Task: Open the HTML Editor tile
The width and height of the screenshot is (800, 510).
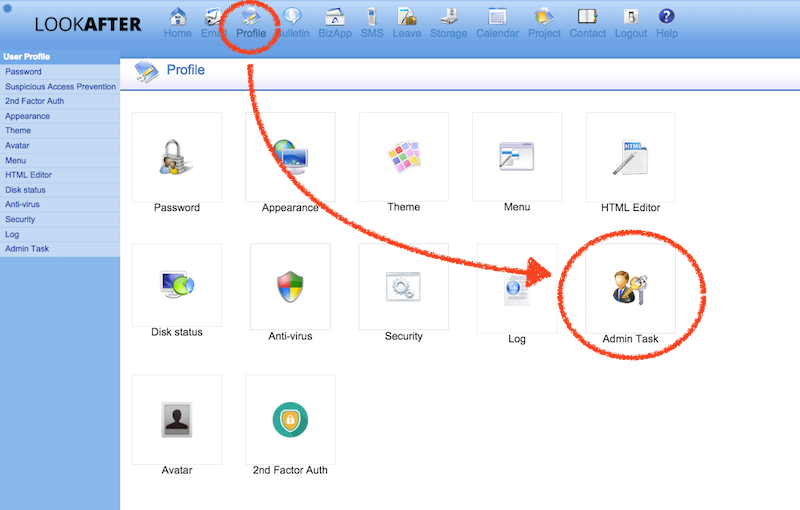Action: point(631,158)
